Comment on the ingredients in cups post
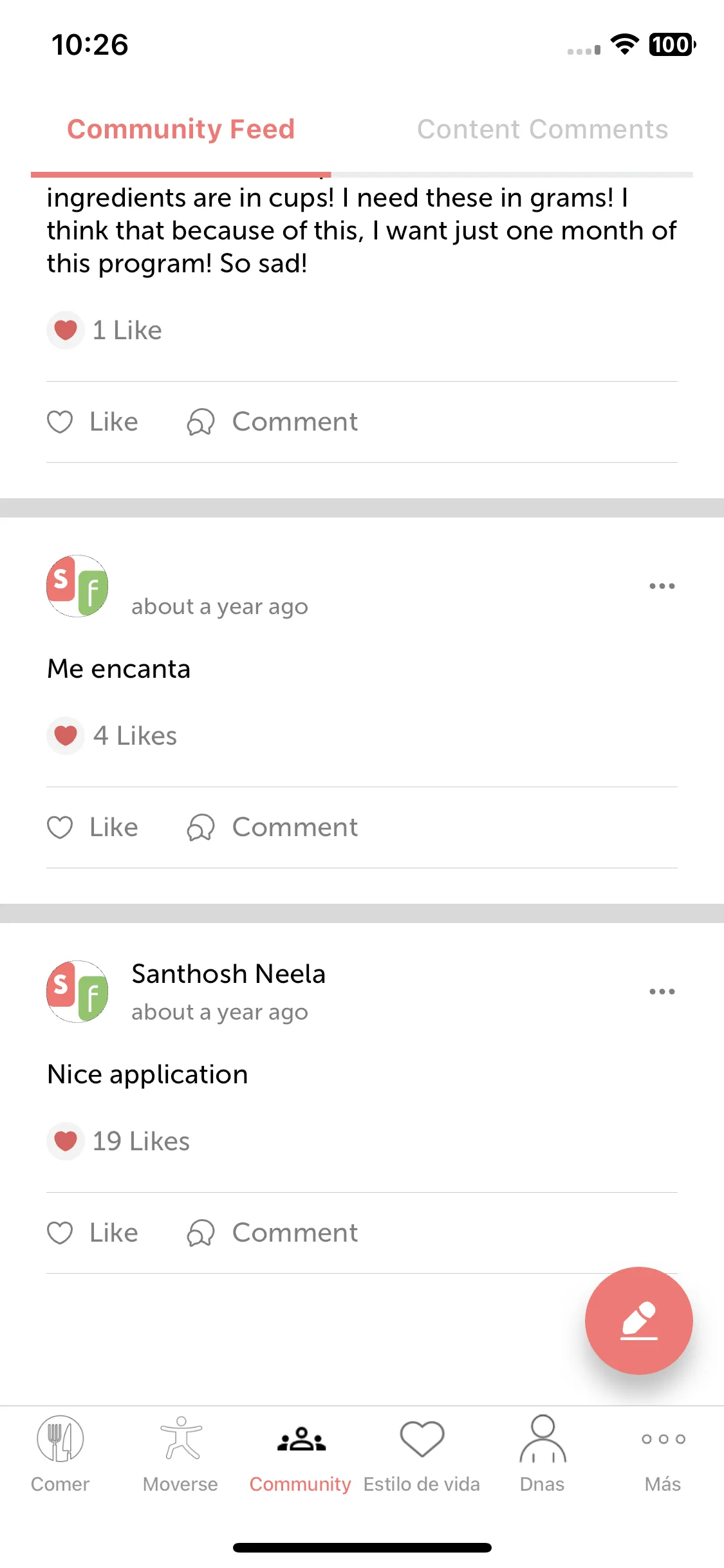724x1568 pixels. pos(272,422)
